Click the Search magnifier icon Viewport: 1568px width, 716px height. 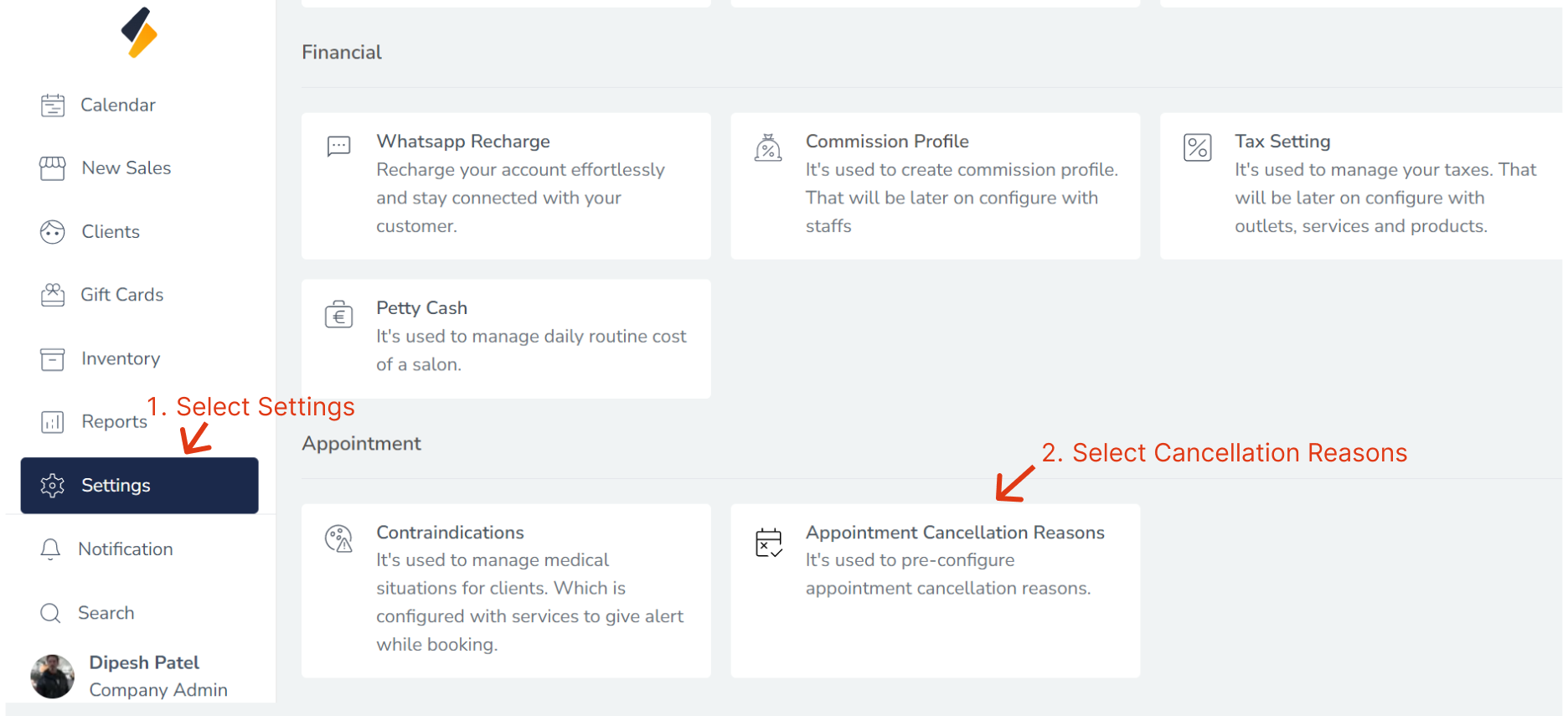coord(50,613)
